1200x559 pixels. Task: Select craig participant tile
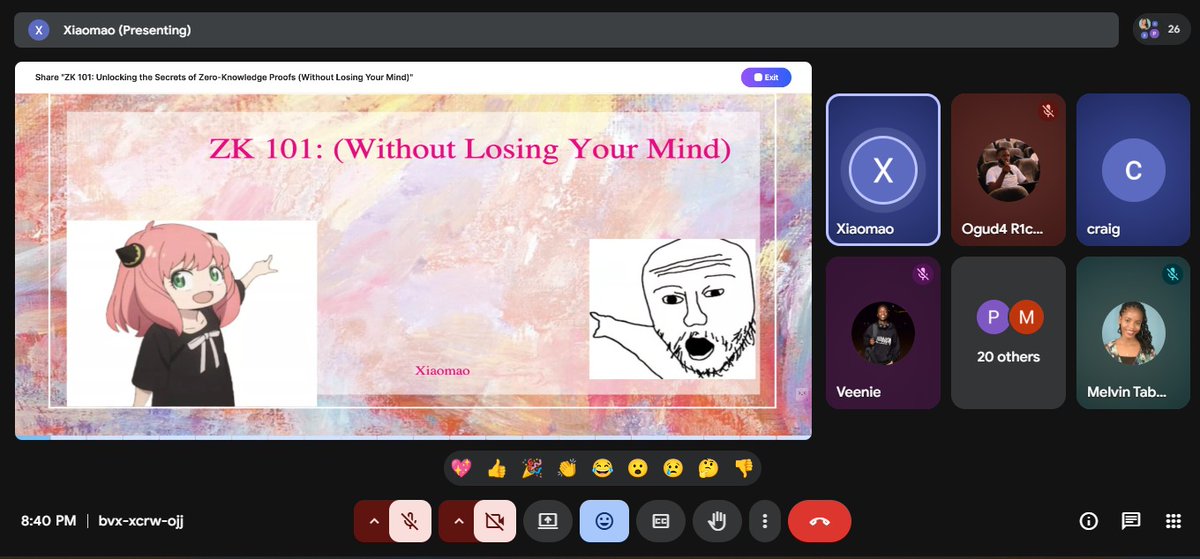tap(1132, 170)
